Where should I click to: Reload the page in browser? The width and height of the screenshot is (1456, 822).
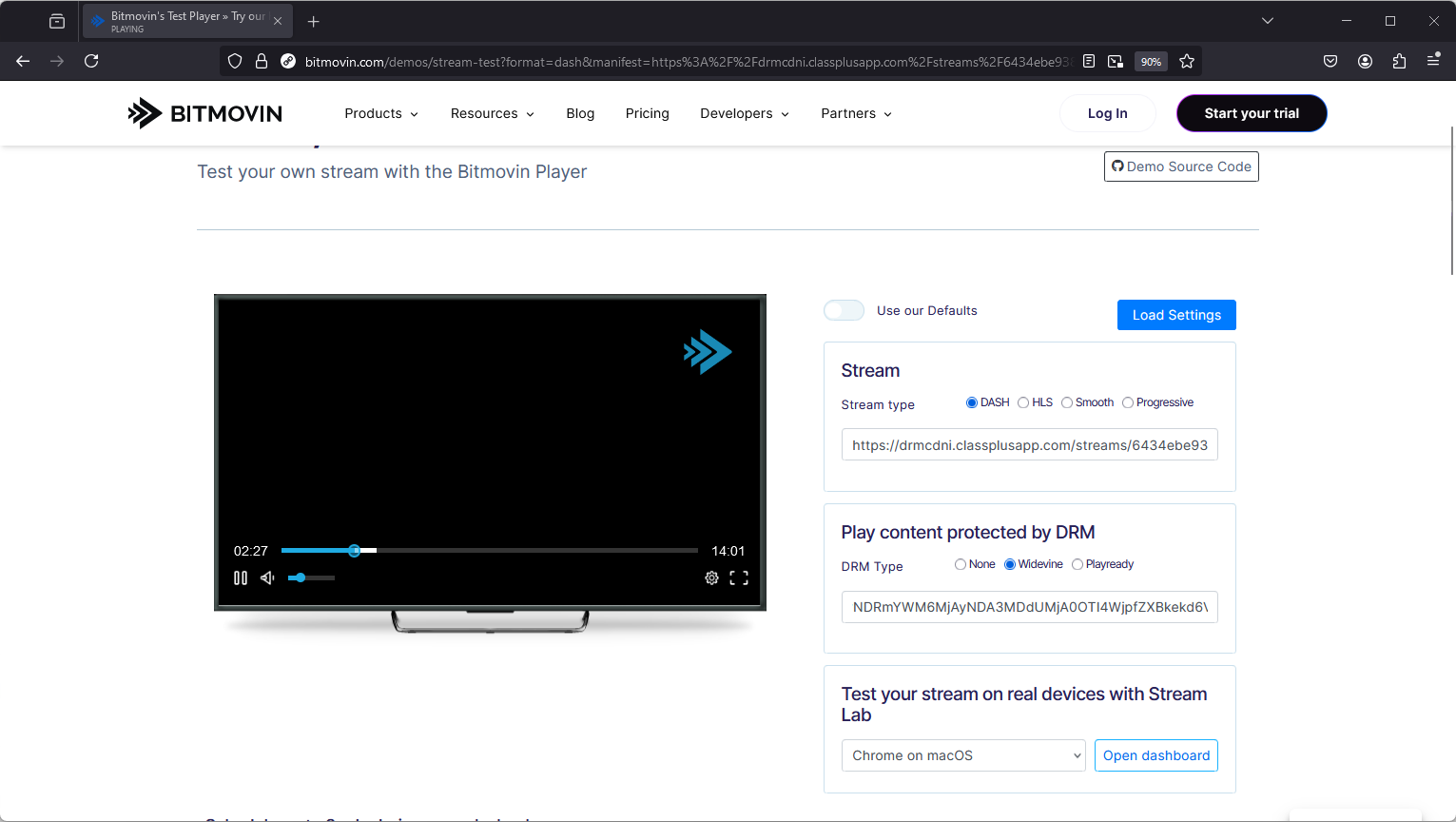click(91, 61)
